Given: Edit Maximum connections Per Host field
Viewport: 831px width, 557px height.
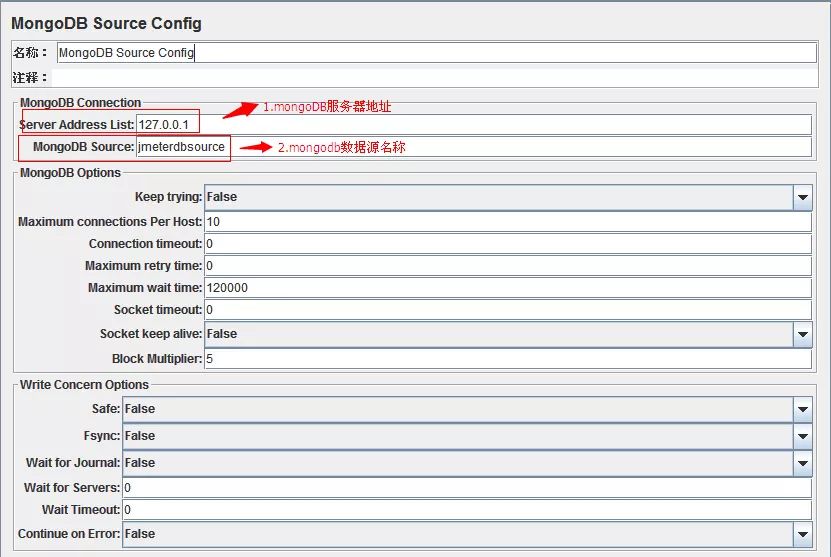Looking at the screenshot, I should 508,222.
